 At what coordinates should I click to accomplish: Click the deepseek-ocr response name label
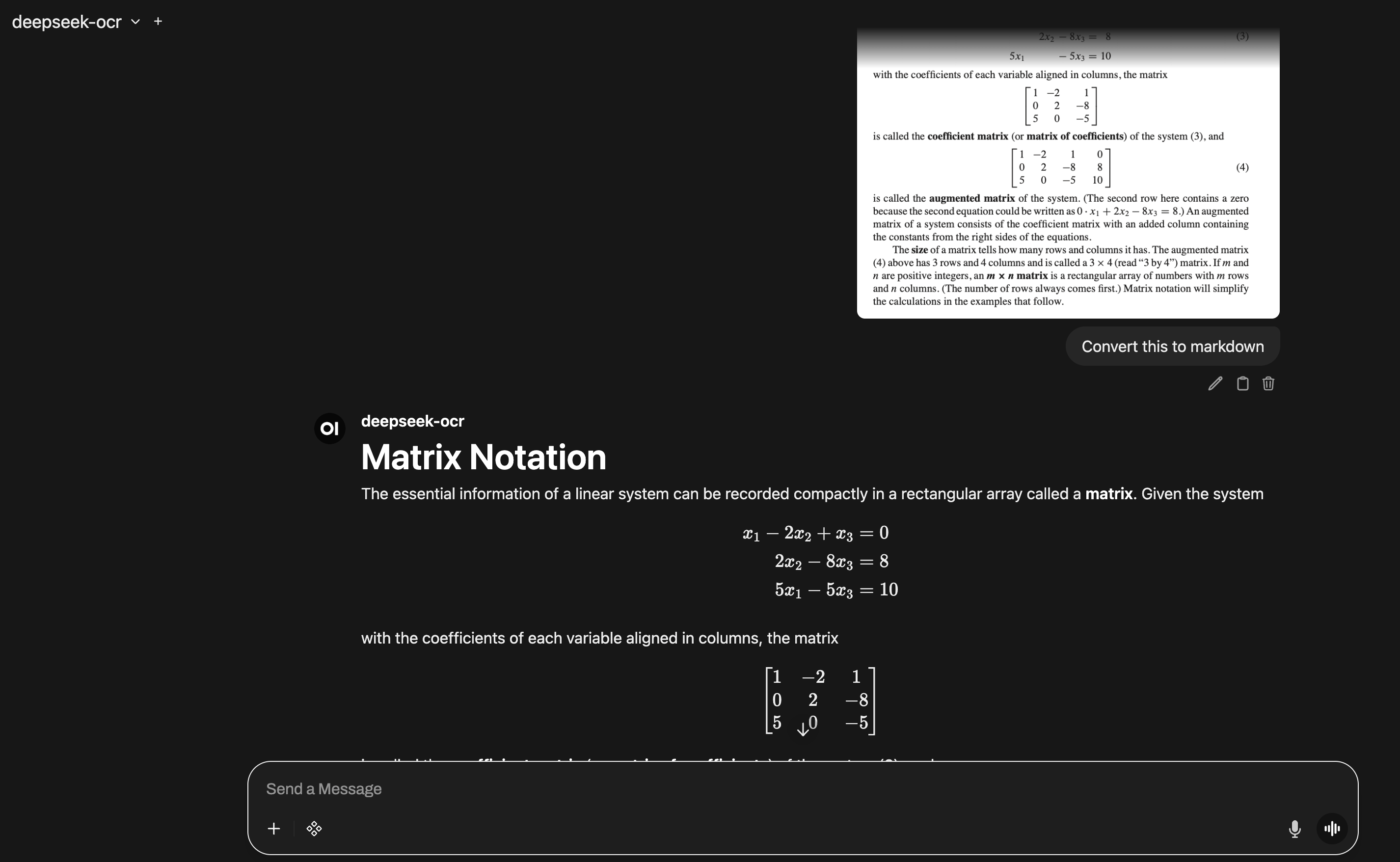tap(412, 421)
